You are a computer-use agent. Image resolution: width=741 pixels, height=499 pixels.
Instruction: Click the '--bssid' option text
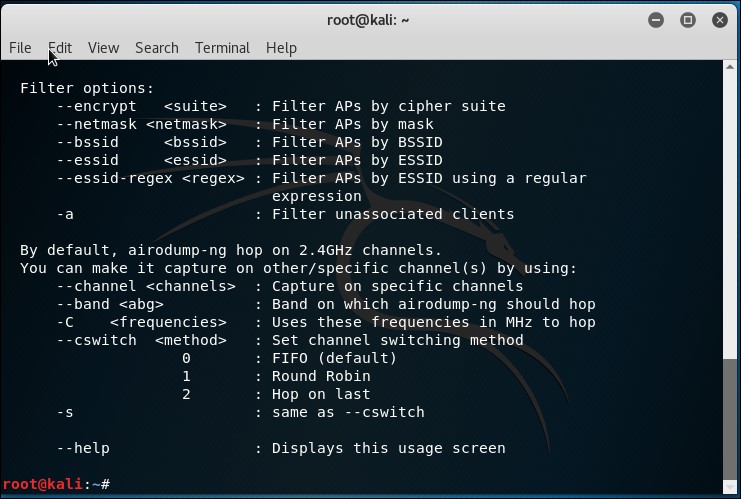[87, 142]
